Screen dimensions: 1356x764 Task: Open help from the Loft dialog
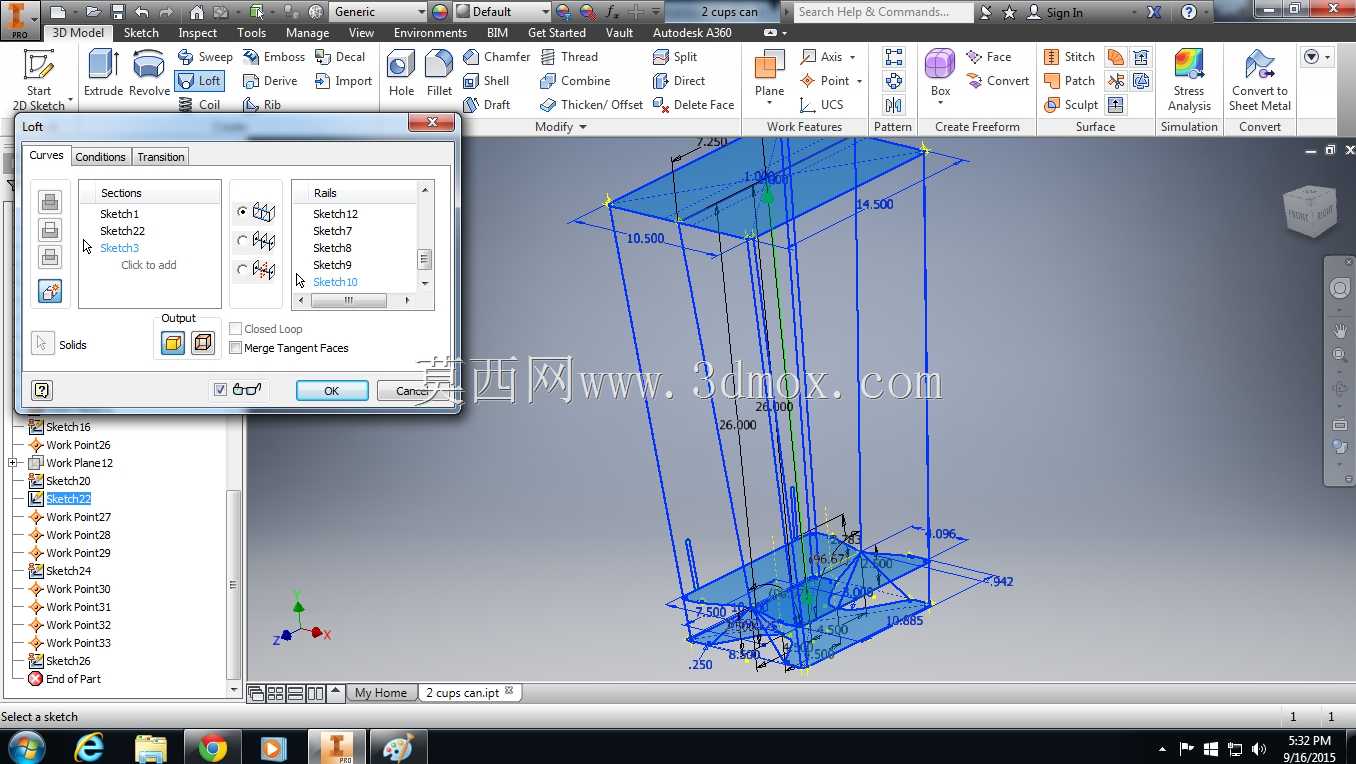point(41,390)
